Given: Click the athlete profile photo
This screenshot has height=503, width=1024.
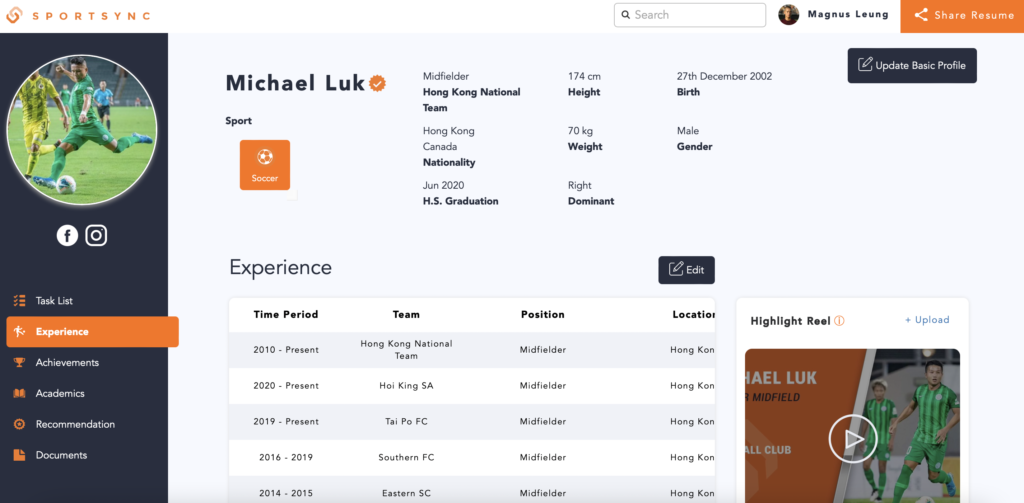Looking at the screenshot, I should click(x=82, y=130).
